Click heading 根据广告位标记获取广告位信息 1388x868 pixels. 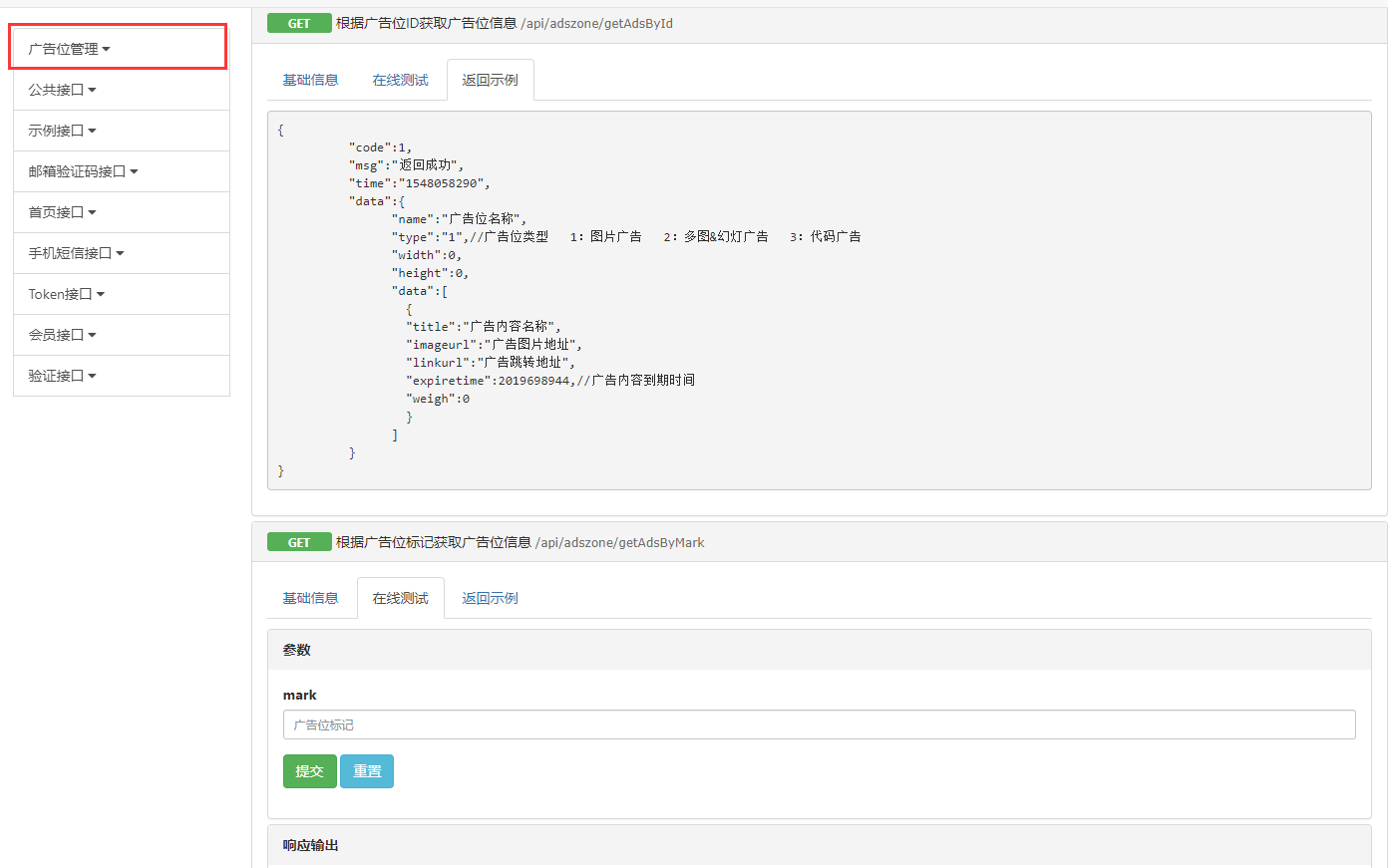(x=434, y=542)
